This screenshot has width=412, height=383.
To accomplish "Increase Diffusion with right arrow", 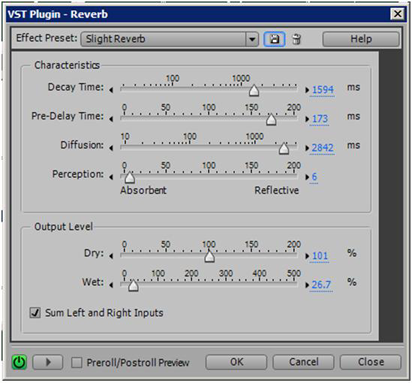I will (x=307, y=148).
